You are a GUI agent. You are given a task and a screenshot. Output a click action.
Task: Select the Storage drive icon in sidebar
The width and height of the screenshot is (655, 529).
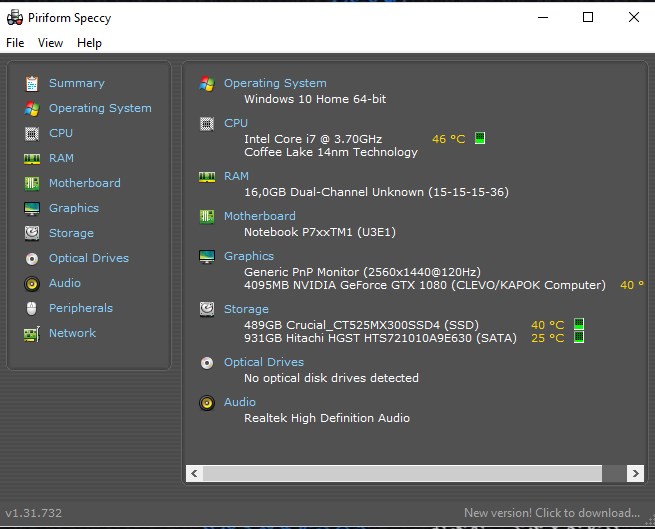click(32, 233)
